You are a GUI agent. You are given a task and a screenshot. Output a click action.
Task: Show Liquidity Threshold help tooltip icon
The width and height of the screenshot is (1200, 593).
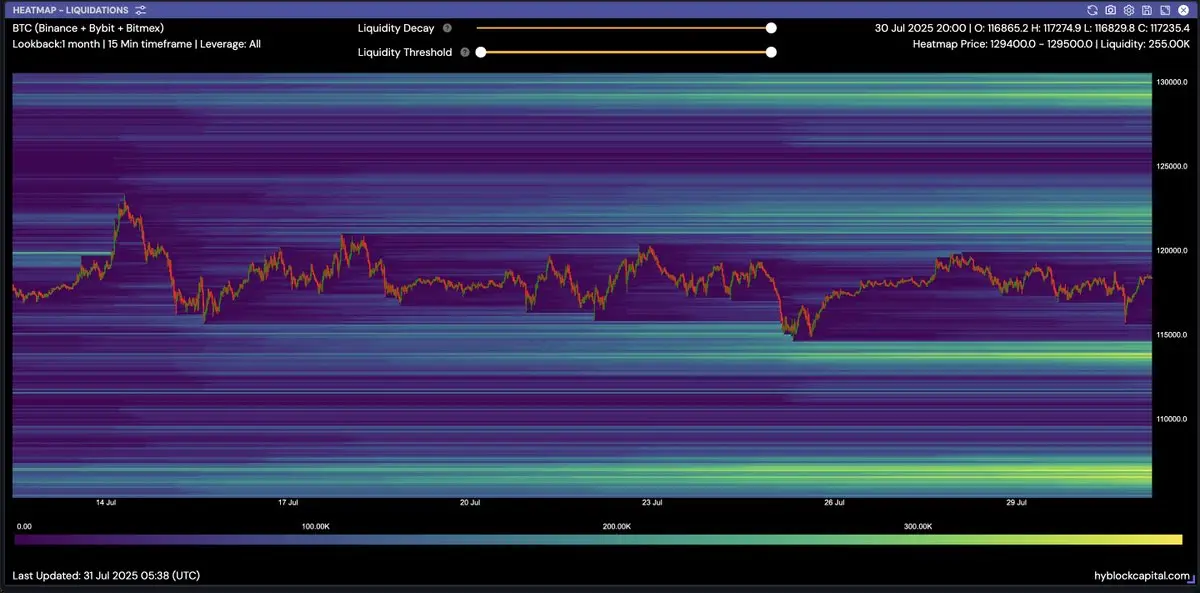[x=465, y=52]
